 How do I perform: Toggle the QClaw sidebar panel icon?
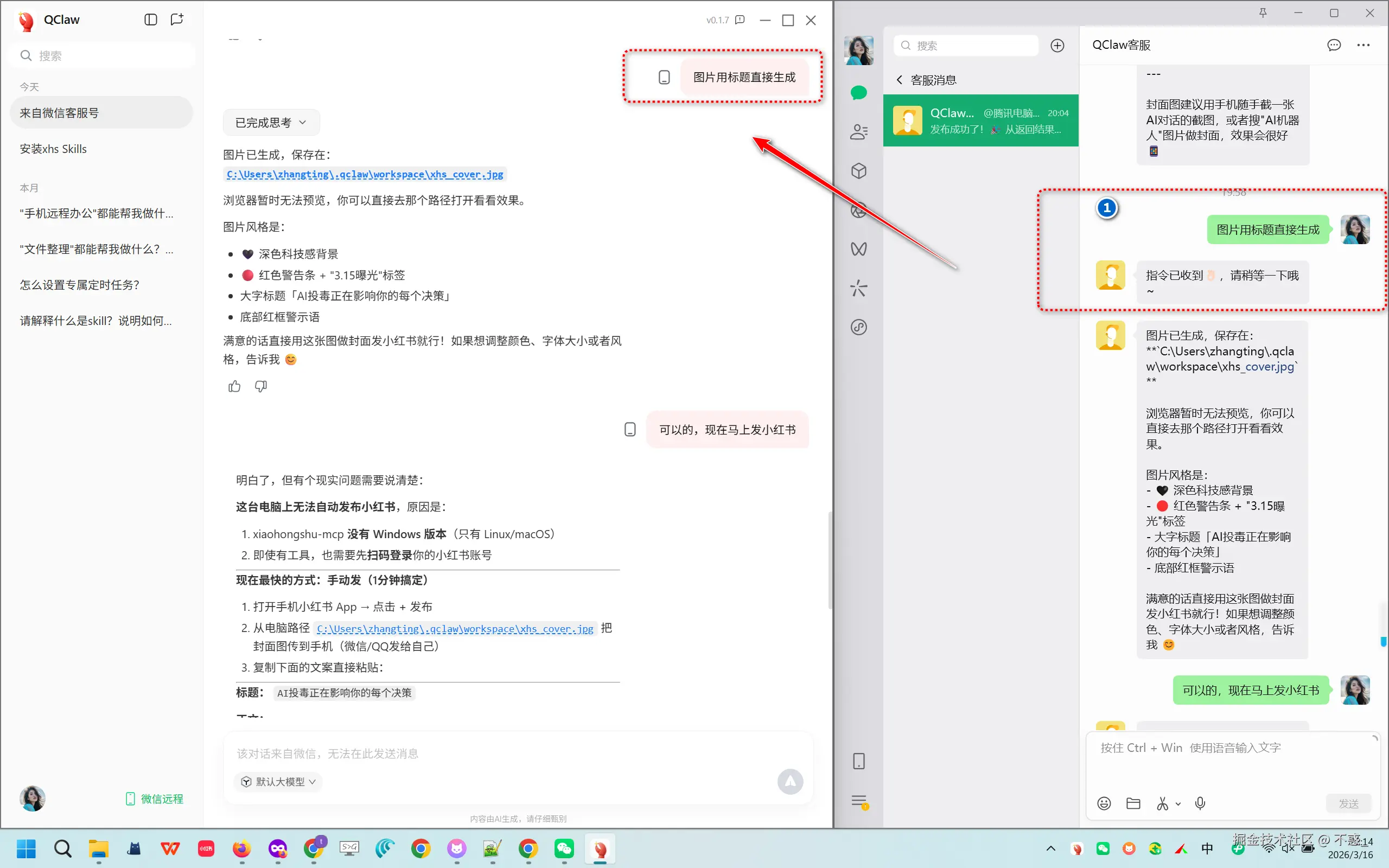150,20
